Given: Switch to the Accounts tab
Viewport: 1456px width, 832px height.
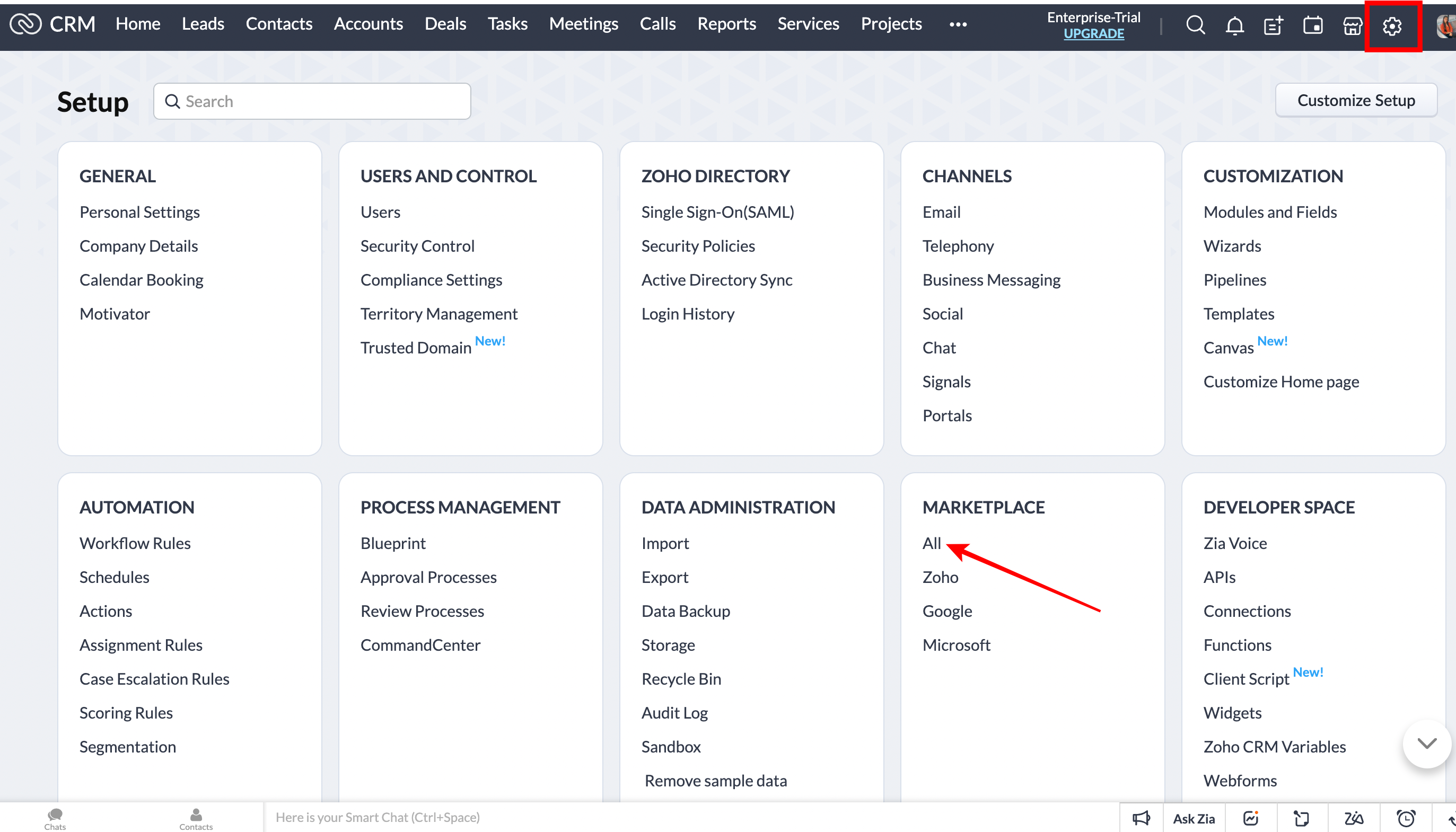Looking at the screenshot, I should tap(368, 24).
